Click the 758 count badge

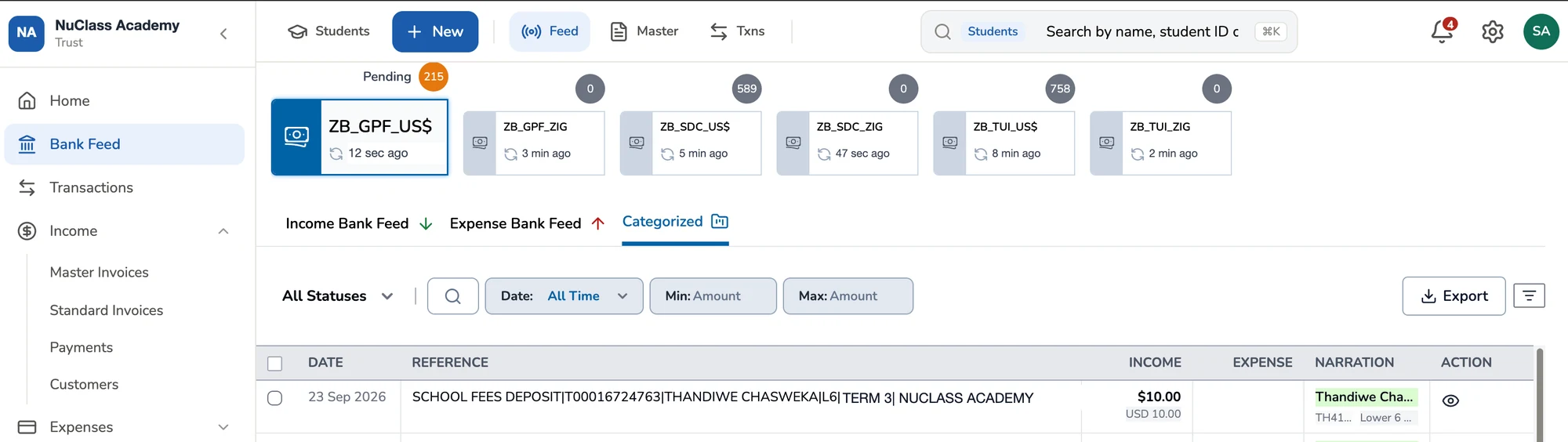click(x=1060, y=89)
